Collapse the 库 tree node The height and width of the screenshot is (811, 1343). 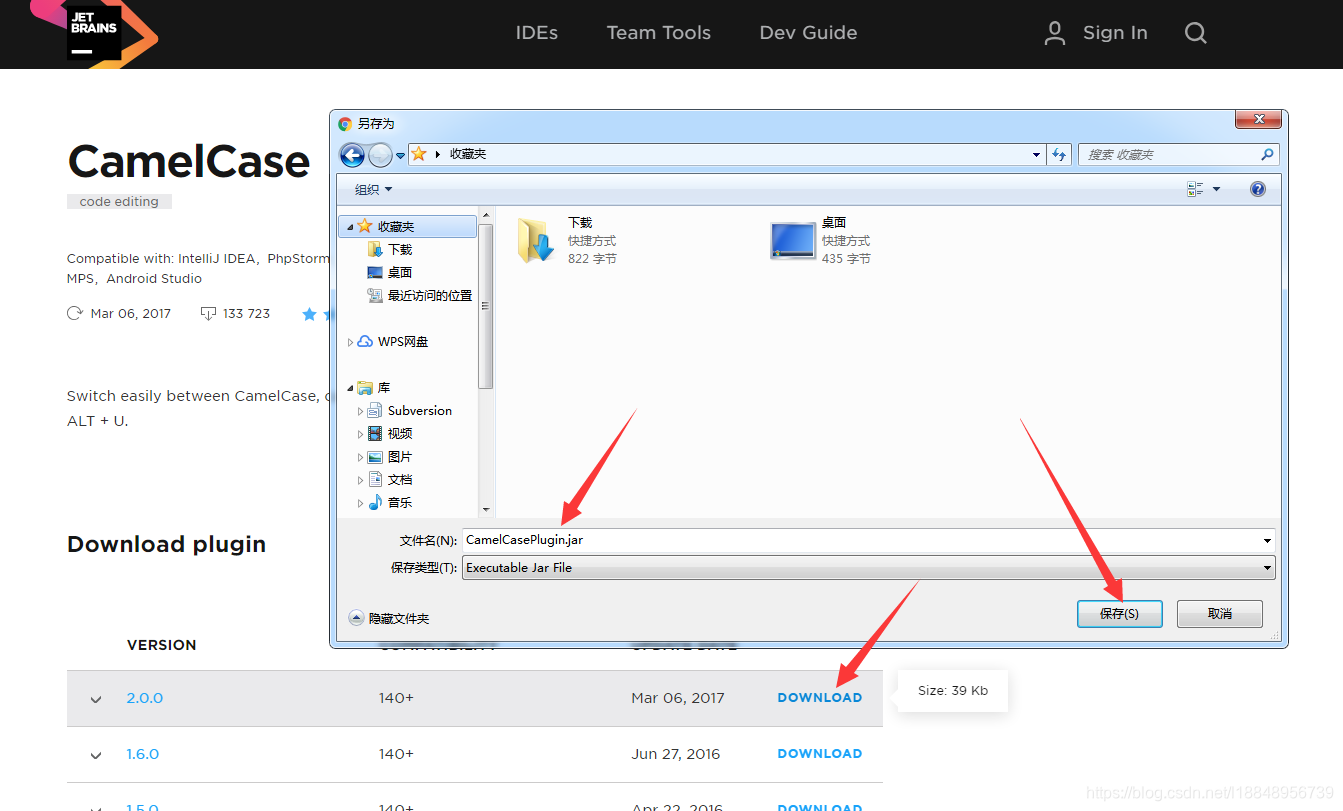tap(350, 388)
